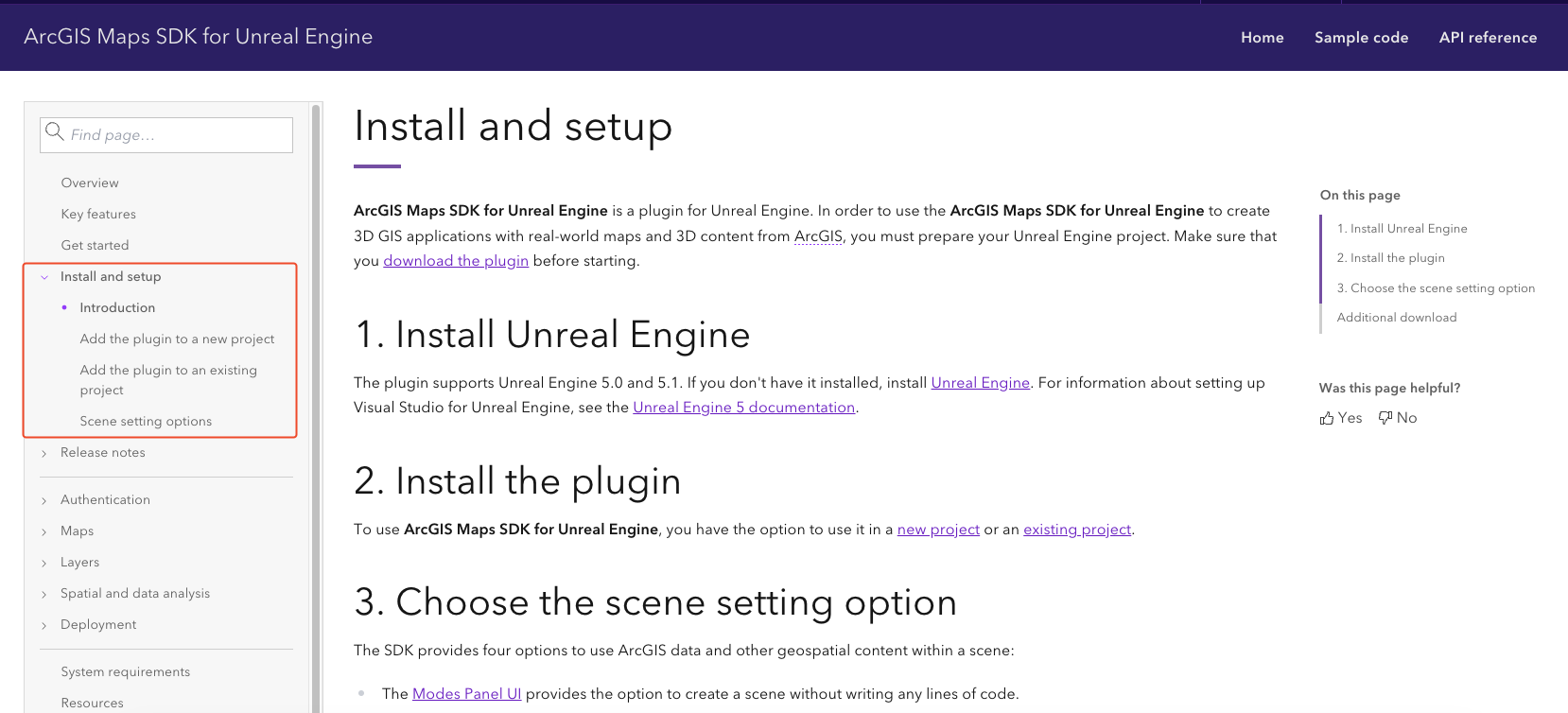The width and height of the screenshot is (1568, 713).
Task: Click the sidebar vertical scrollbar
Action: pos(316,407)
